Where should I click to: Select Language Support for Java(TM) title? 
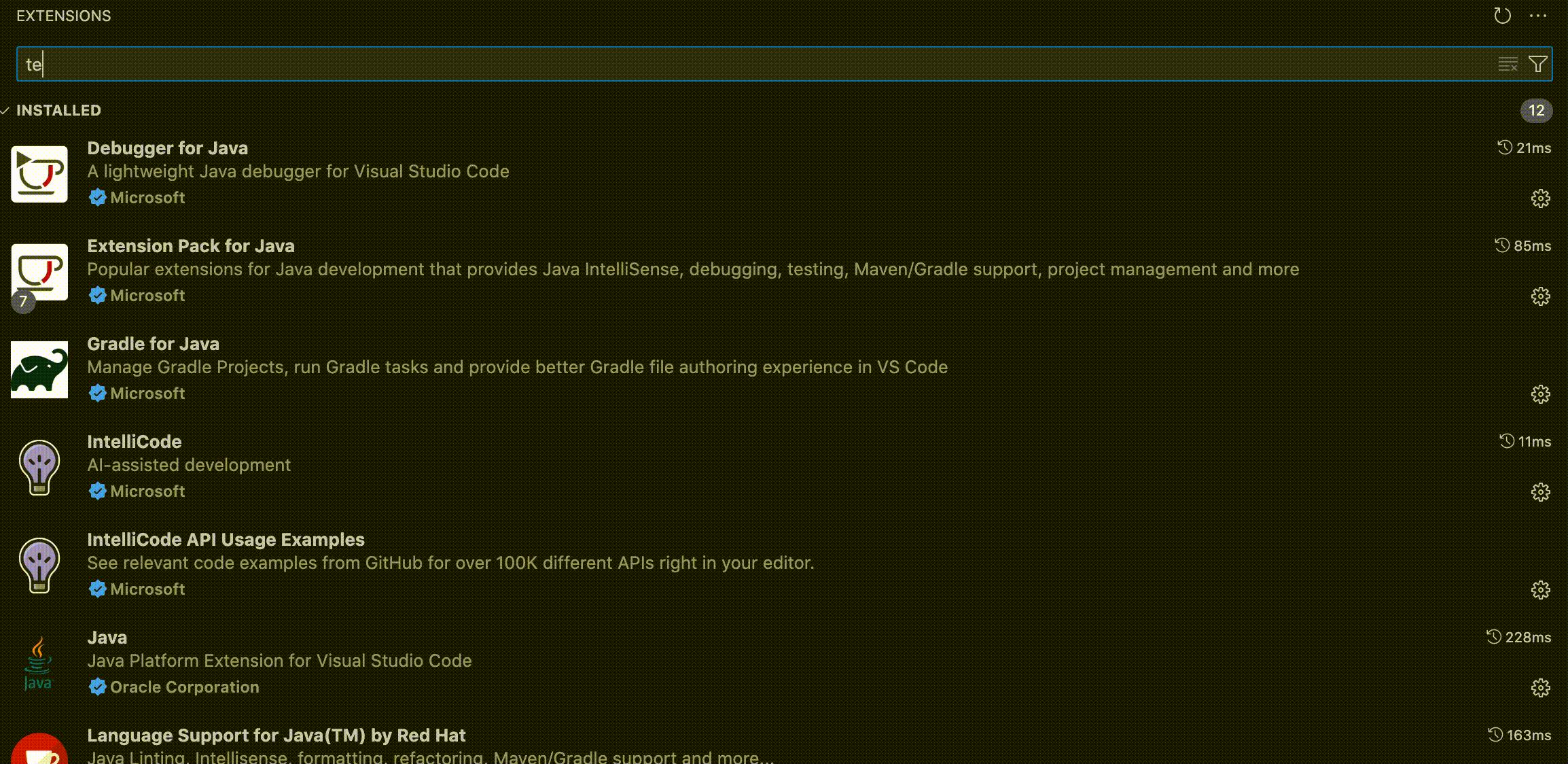[x=277, y=735]
